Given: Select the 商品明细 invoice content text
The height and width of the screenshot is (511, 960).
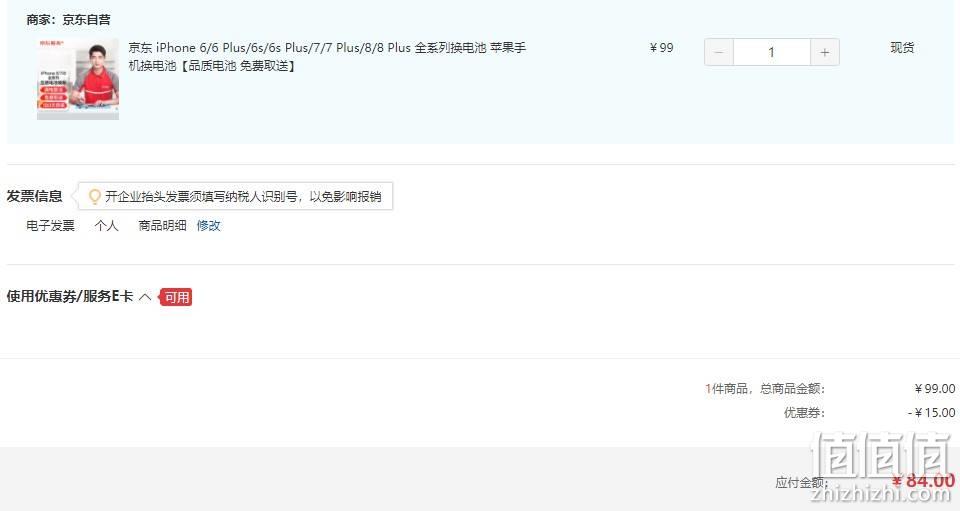Looking at the screenshot, I should [x=162, y=226].
